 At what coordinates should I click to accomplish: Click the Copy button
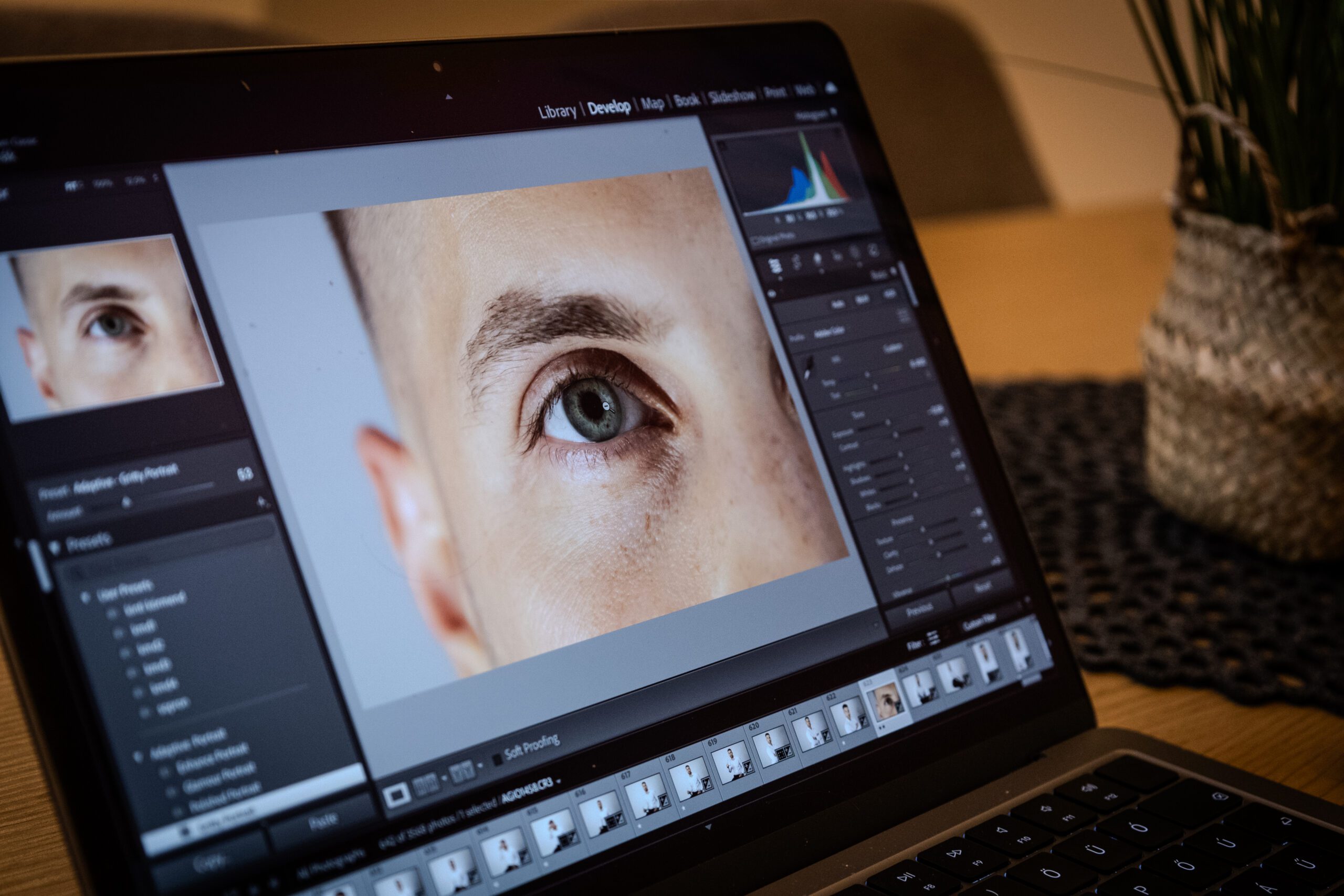[x=212, y=862]
